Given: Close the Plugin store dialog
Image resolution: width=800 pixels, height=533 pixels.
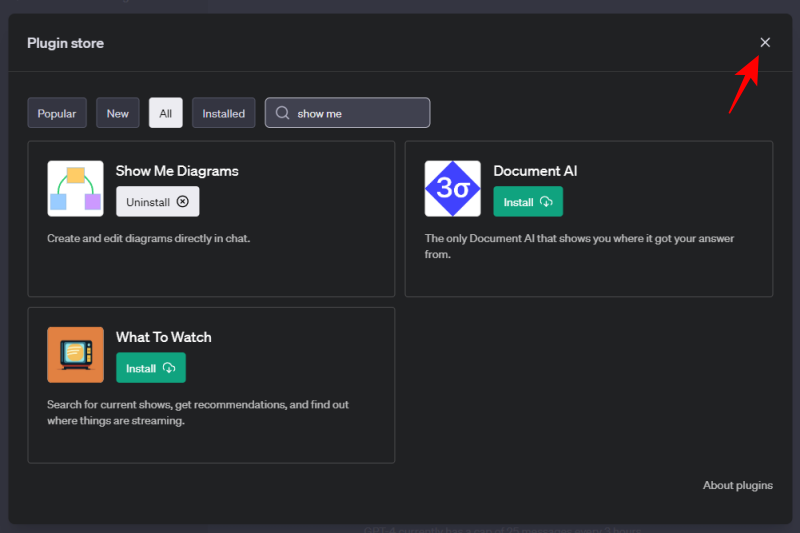Looking at the screenshot, I should click(x=765, y=42).
